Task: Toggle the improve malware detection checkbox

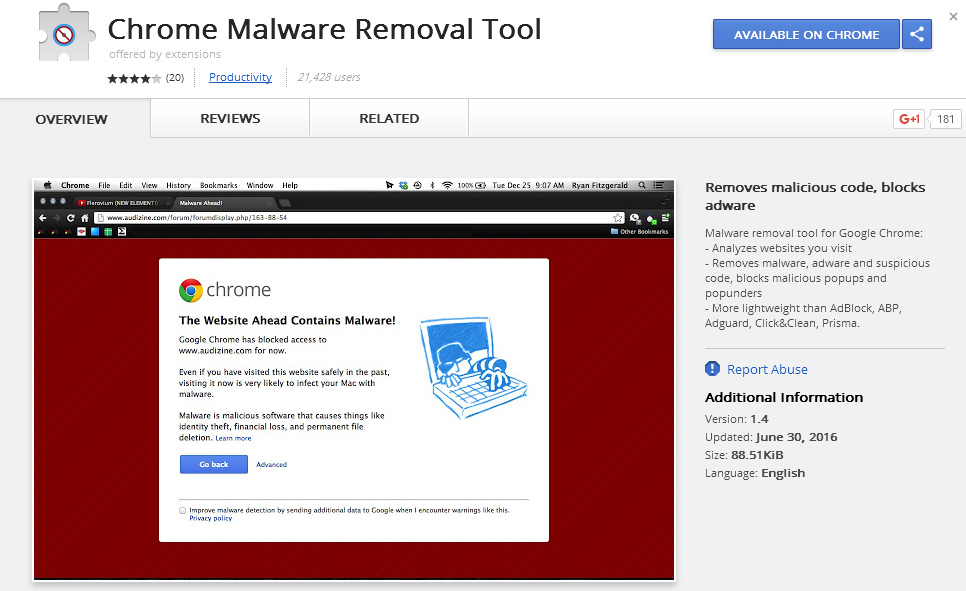Action: coord(182,510)
